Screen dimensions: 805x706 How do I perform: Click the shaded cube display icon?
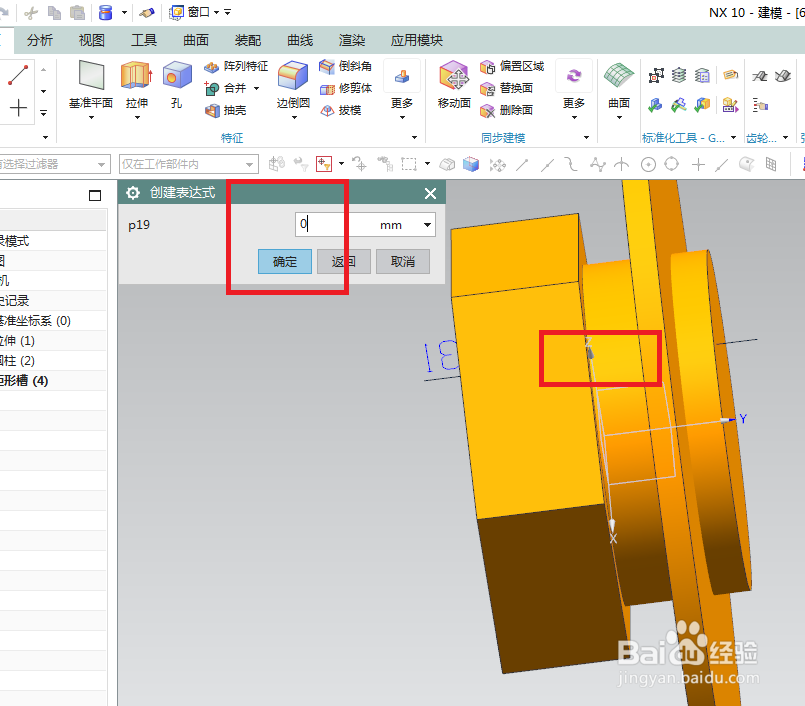[x=471, y=164]
